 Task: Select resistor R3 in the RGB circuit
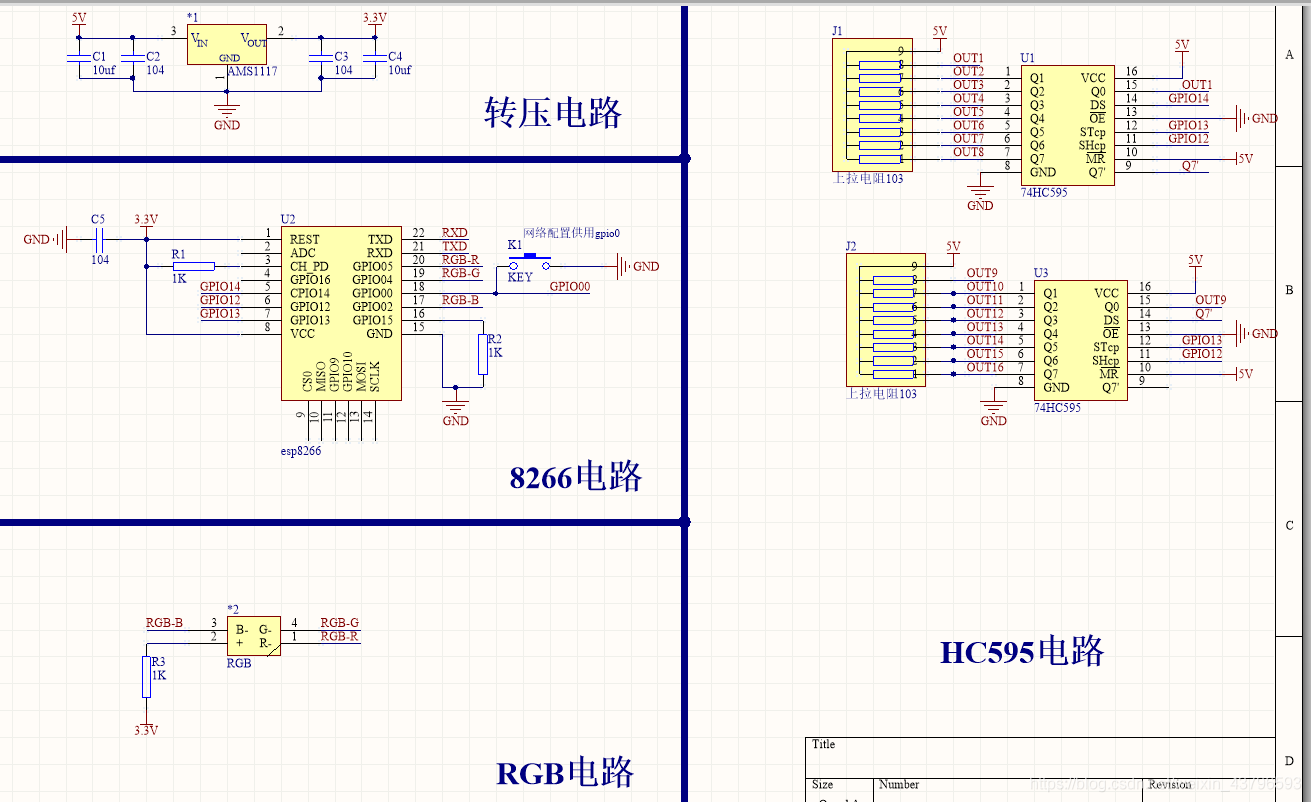tap(146, 676)
